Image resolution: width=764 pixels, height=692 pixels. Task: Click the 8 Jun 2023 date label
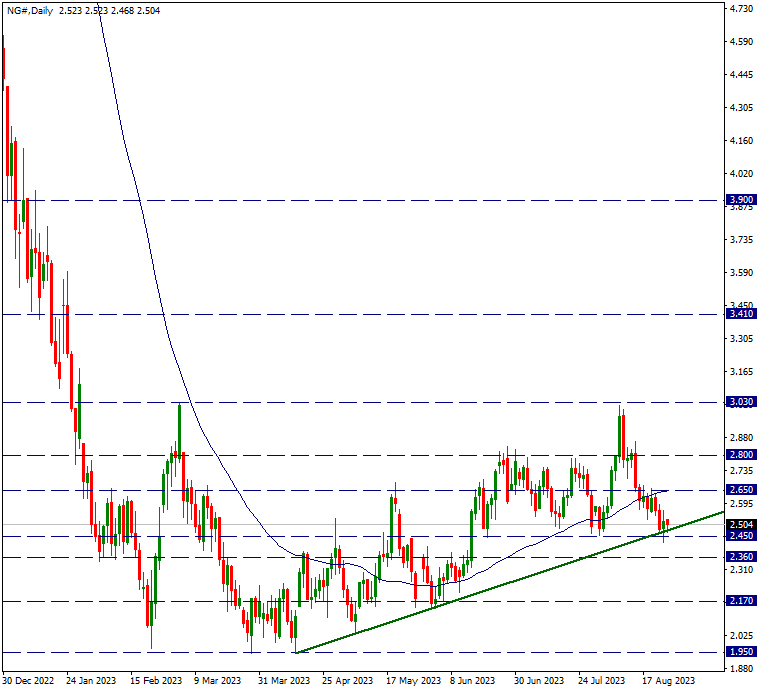[x=472, y=681]
